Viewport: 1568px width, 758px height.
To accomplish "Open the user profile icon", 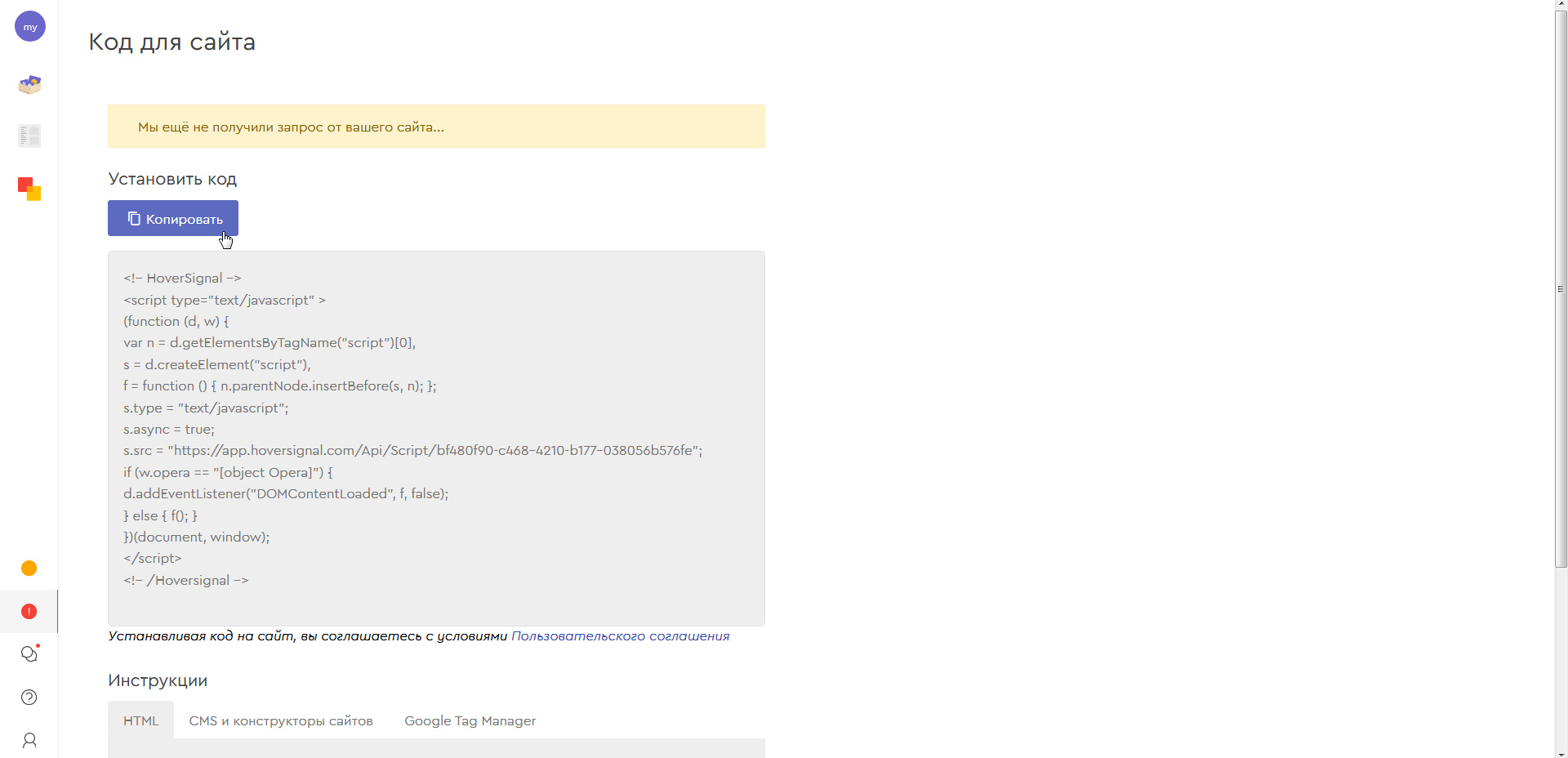I will (29, 740).
